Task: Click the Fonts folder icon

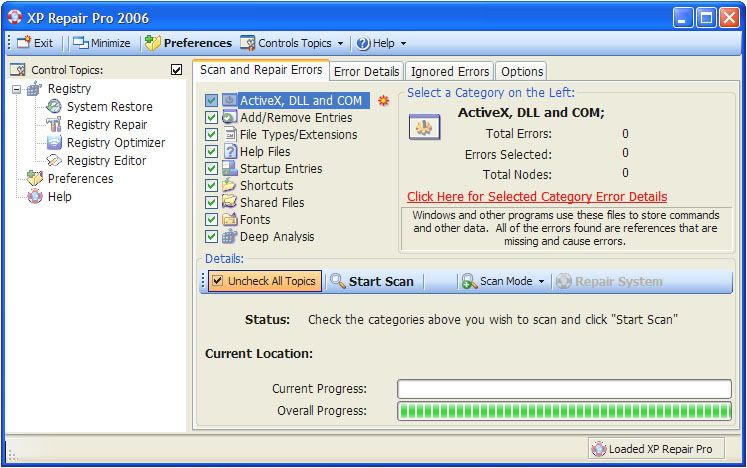Action: click(x=229, y=219)
